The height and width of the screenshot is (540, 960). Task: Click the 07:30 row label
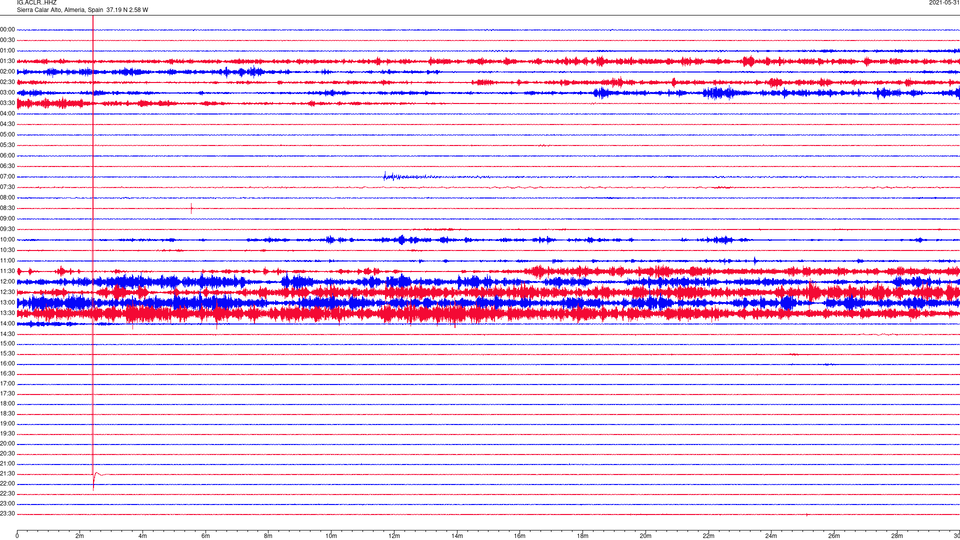pyautogui.click(x=7, y=187)
